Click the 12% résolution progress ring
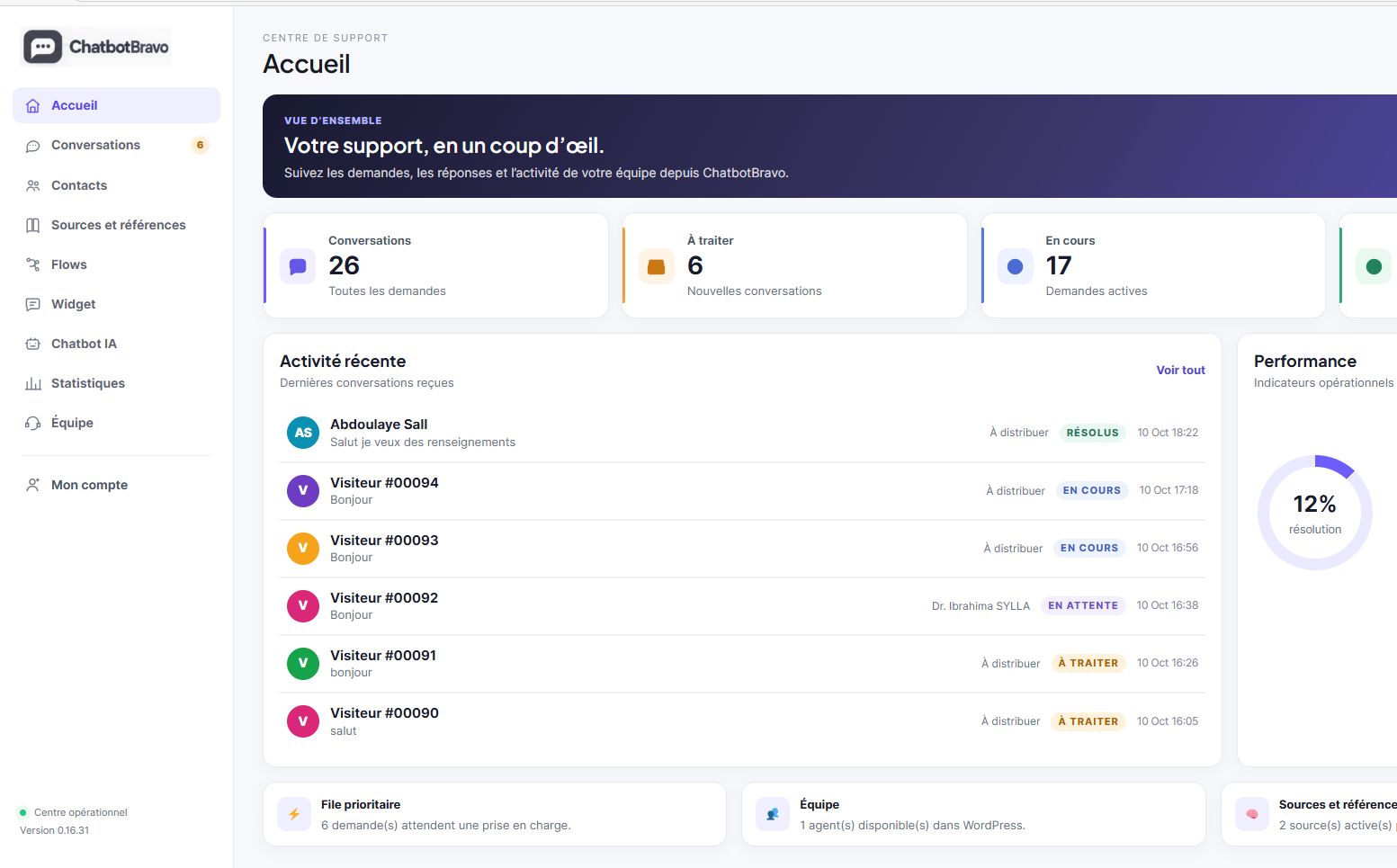 [x=1314, y=512]
